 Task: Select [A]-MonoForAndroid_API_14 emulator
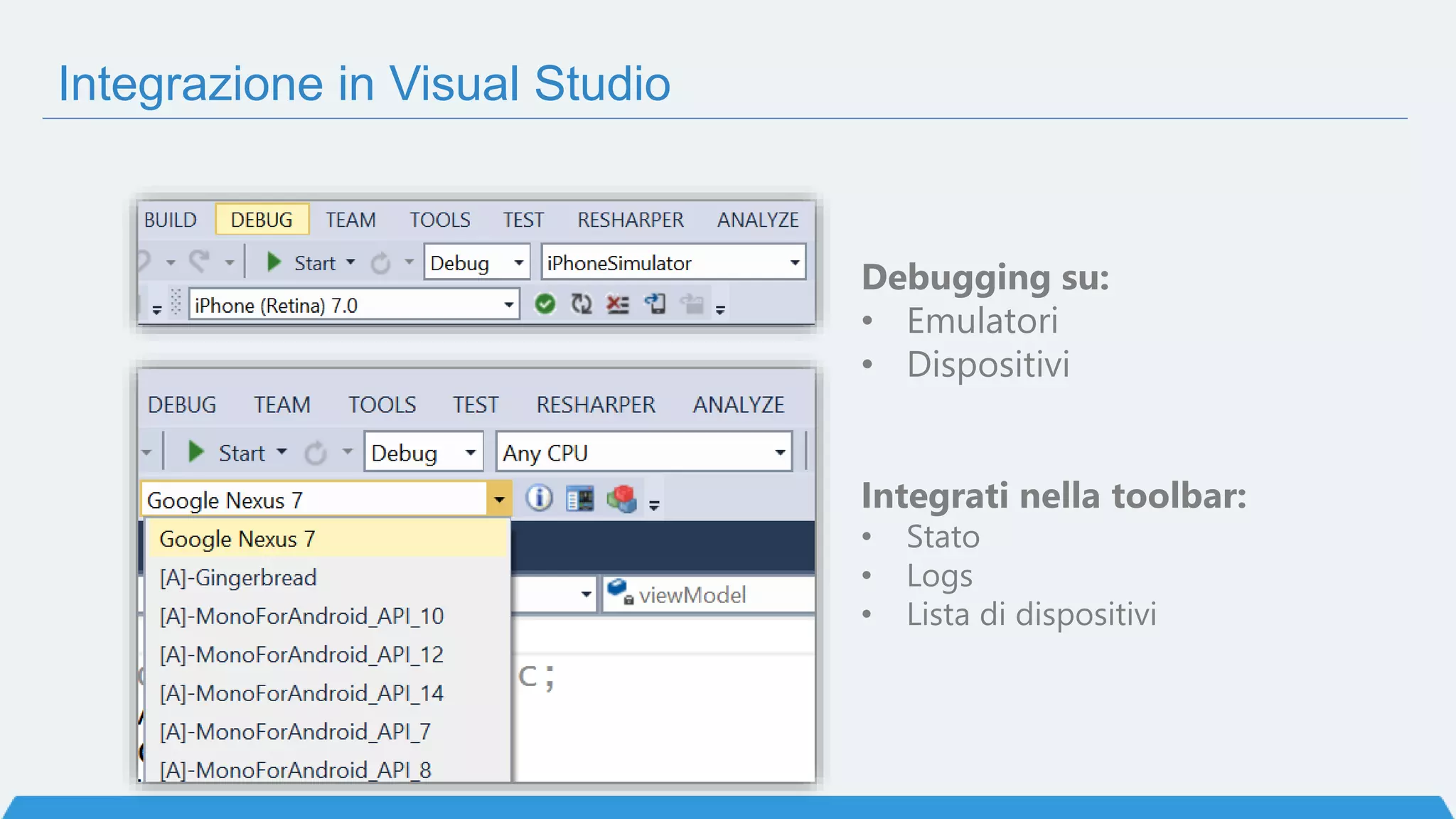point(328,692)
